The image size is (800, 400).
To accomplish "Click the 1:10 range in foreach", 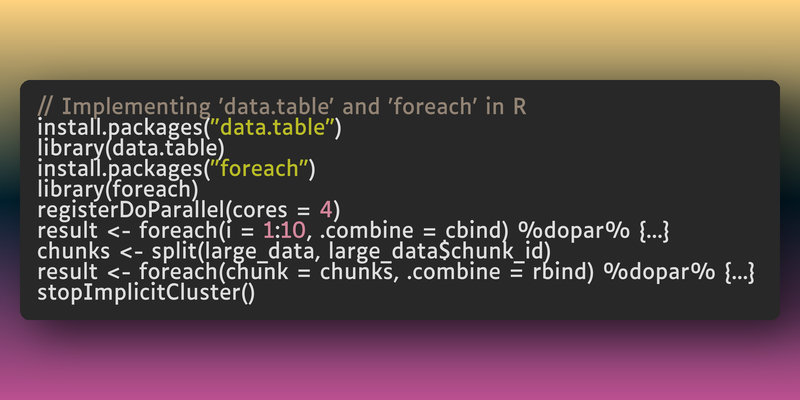I will coord(285,231).
